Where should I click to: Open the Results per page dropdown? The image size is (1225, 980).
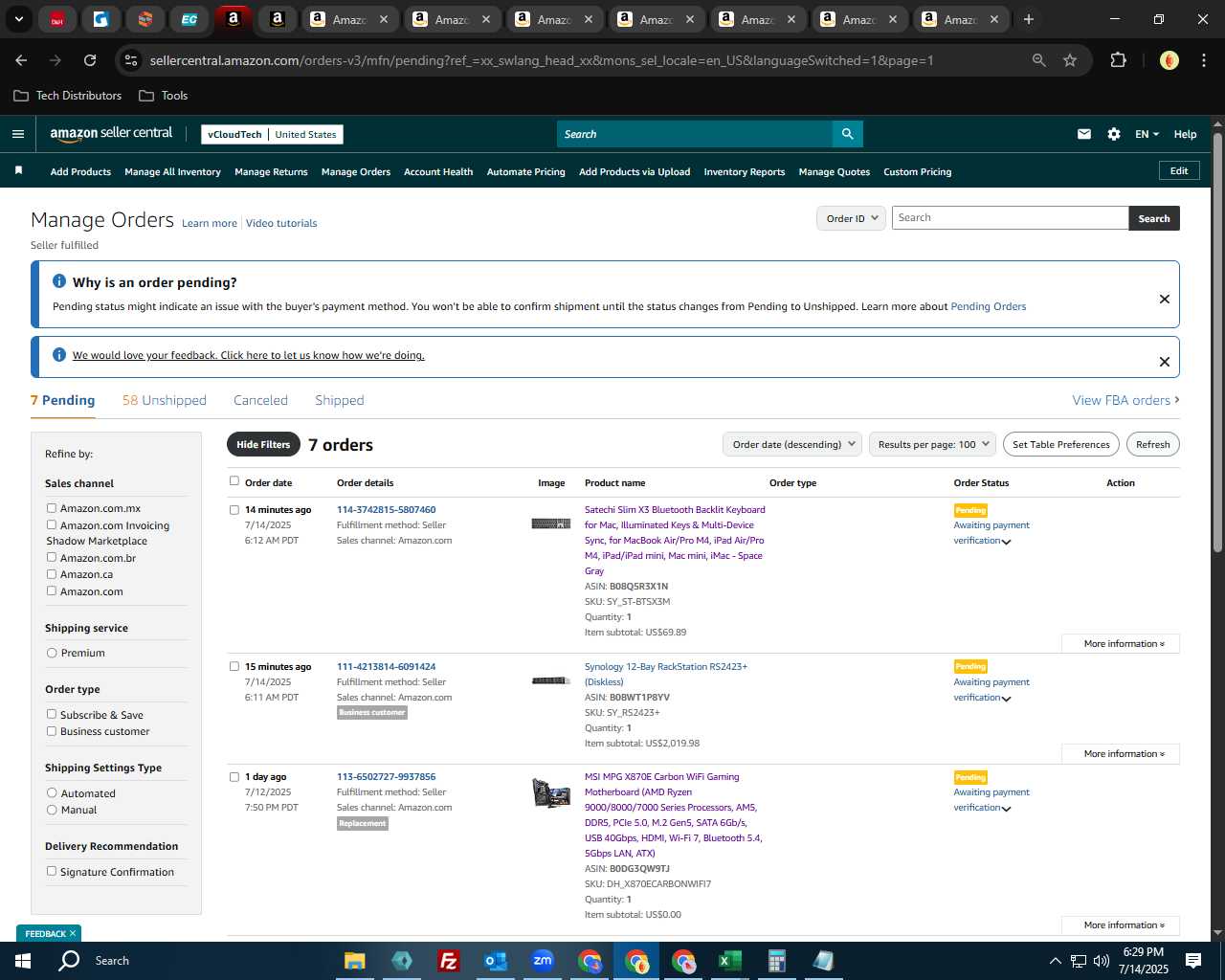coord(932,444)
